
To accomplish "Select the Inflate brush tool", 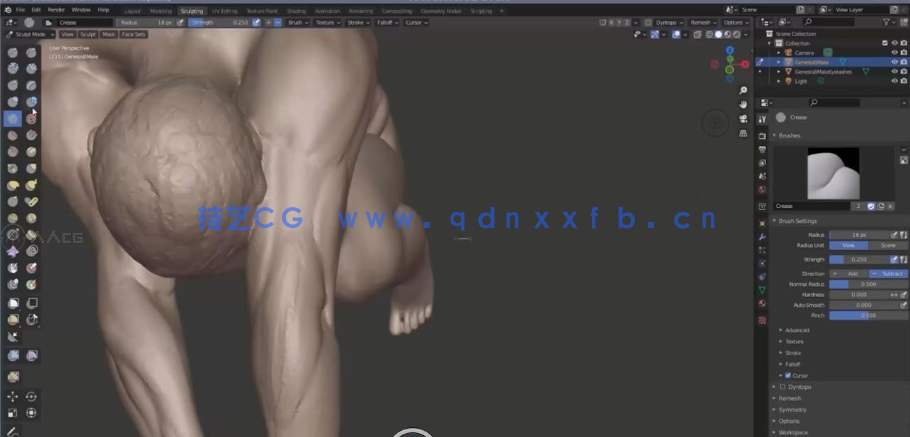I will tap(13, 102).
